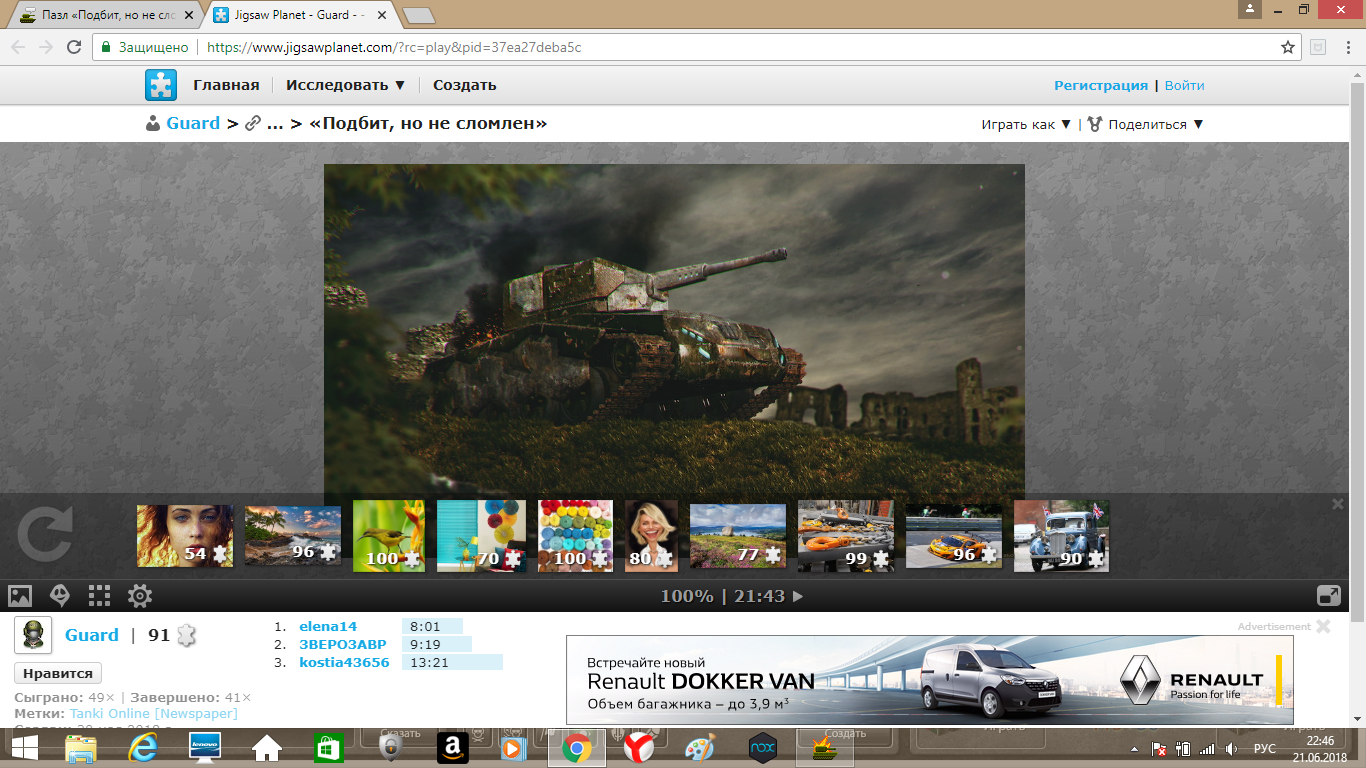Click the ellipsis in the breadcrumb
This screenshot has height=768, width=1366.
click(275, 124)
